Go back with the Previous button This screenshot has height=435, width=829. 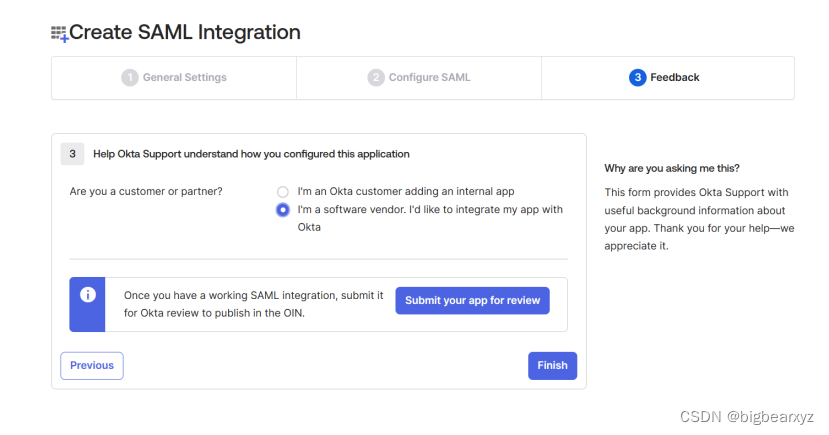pyautogui.click(x=92, y=366)
